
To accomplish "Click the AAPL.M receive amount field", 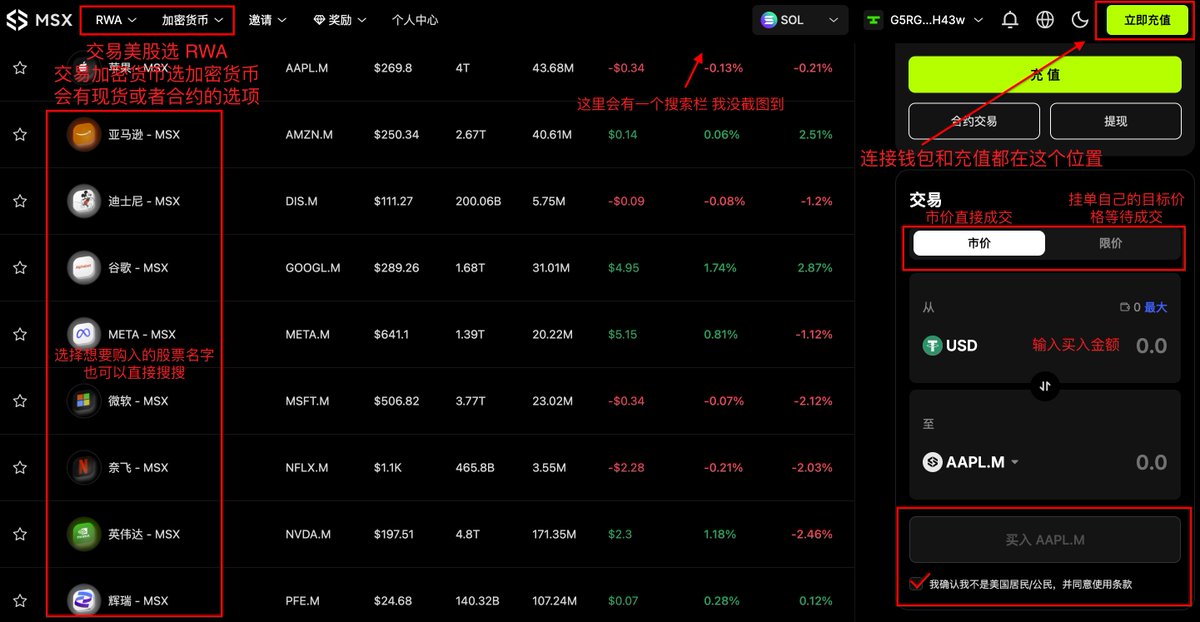I will [x=1152, y=462].
